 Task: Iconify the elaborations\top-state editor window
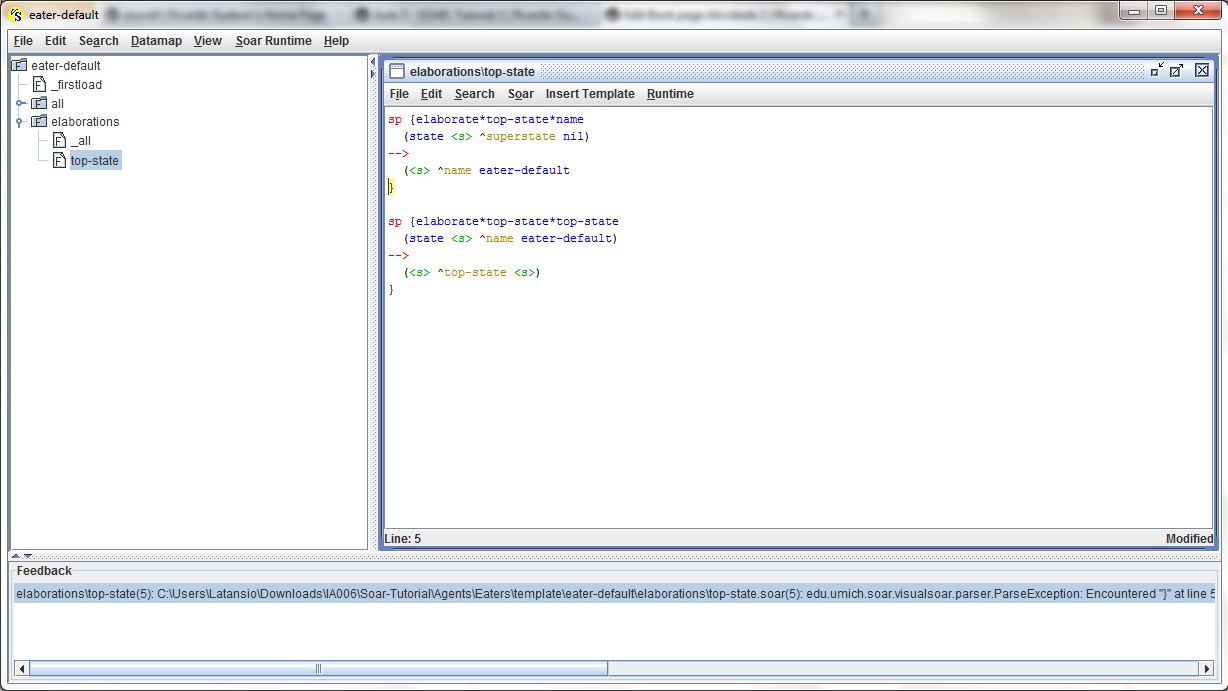pyautogui.click(x=1157, y=71)
